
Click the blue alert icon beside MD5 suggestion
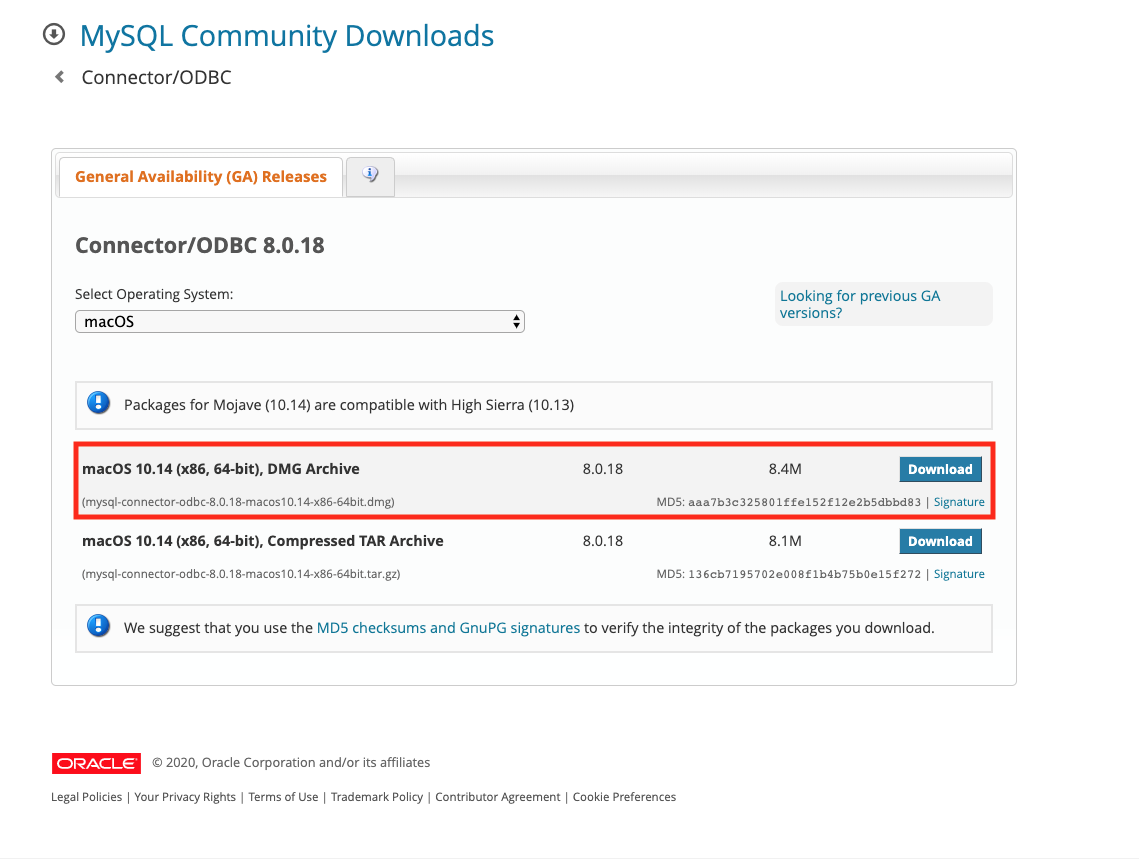98,625
